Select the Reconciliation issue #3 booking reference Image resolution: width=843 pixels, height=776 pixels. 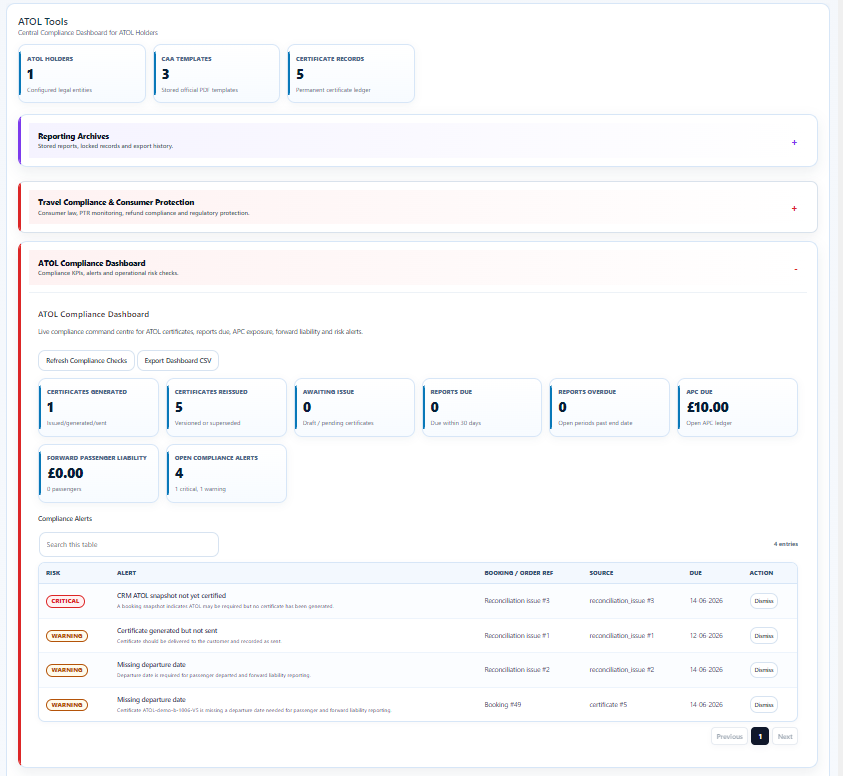click(517, 601)
